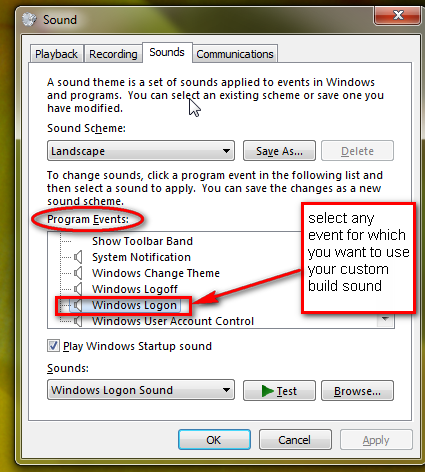Select the Show Toolbar Band event
The image size is (425, 472).
pos(142,241)
